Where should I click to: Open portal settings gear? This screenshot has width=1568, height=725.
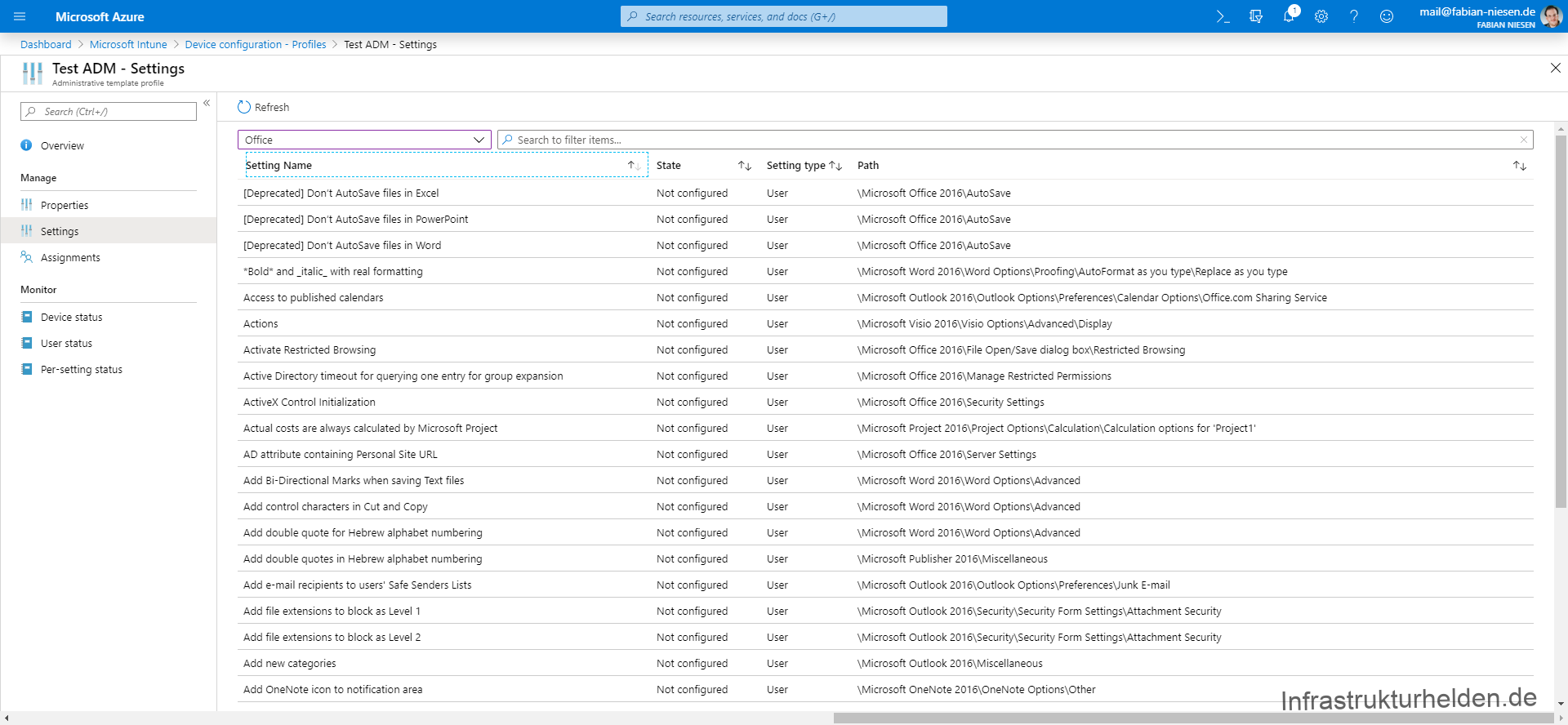[x=1321, y=16]
